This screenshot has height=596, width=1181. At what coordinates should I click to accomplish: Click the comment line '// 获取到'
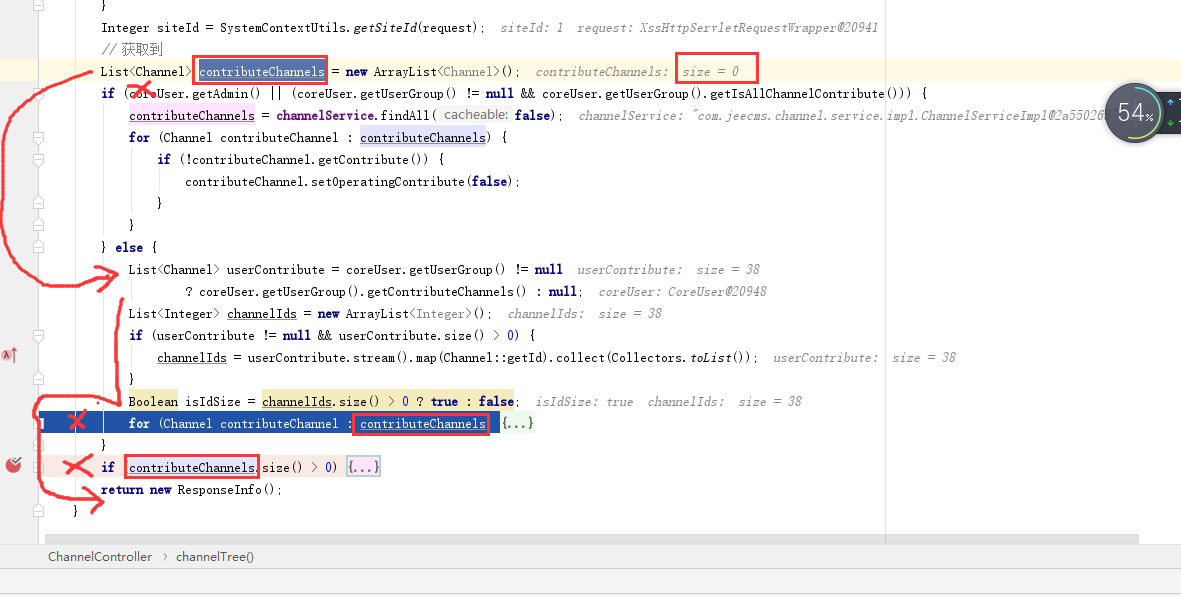tap(132, 50)
